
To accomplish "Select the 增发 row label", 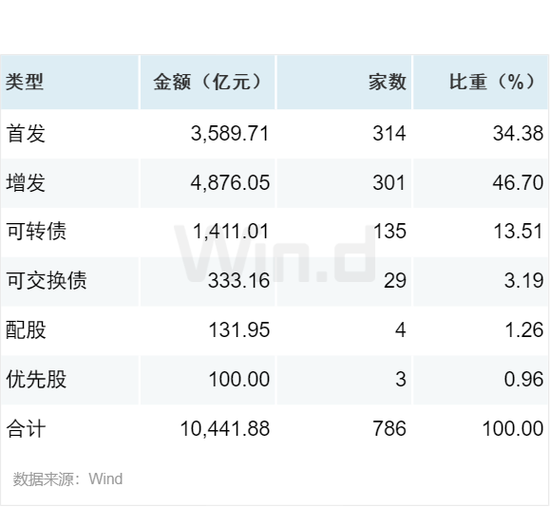I will [x=26, y=183].
